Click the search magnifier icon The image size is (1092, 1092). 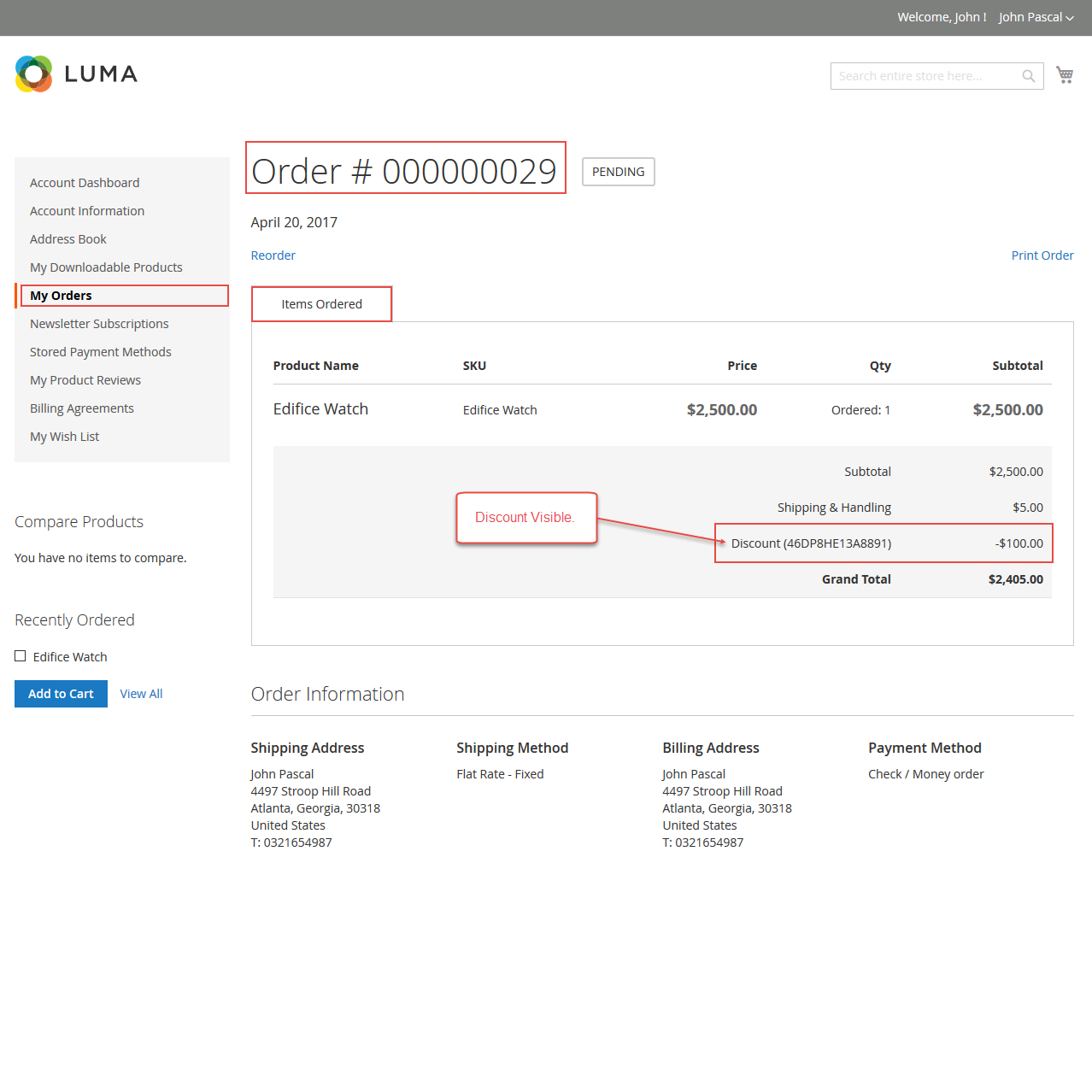(1029, 76)
